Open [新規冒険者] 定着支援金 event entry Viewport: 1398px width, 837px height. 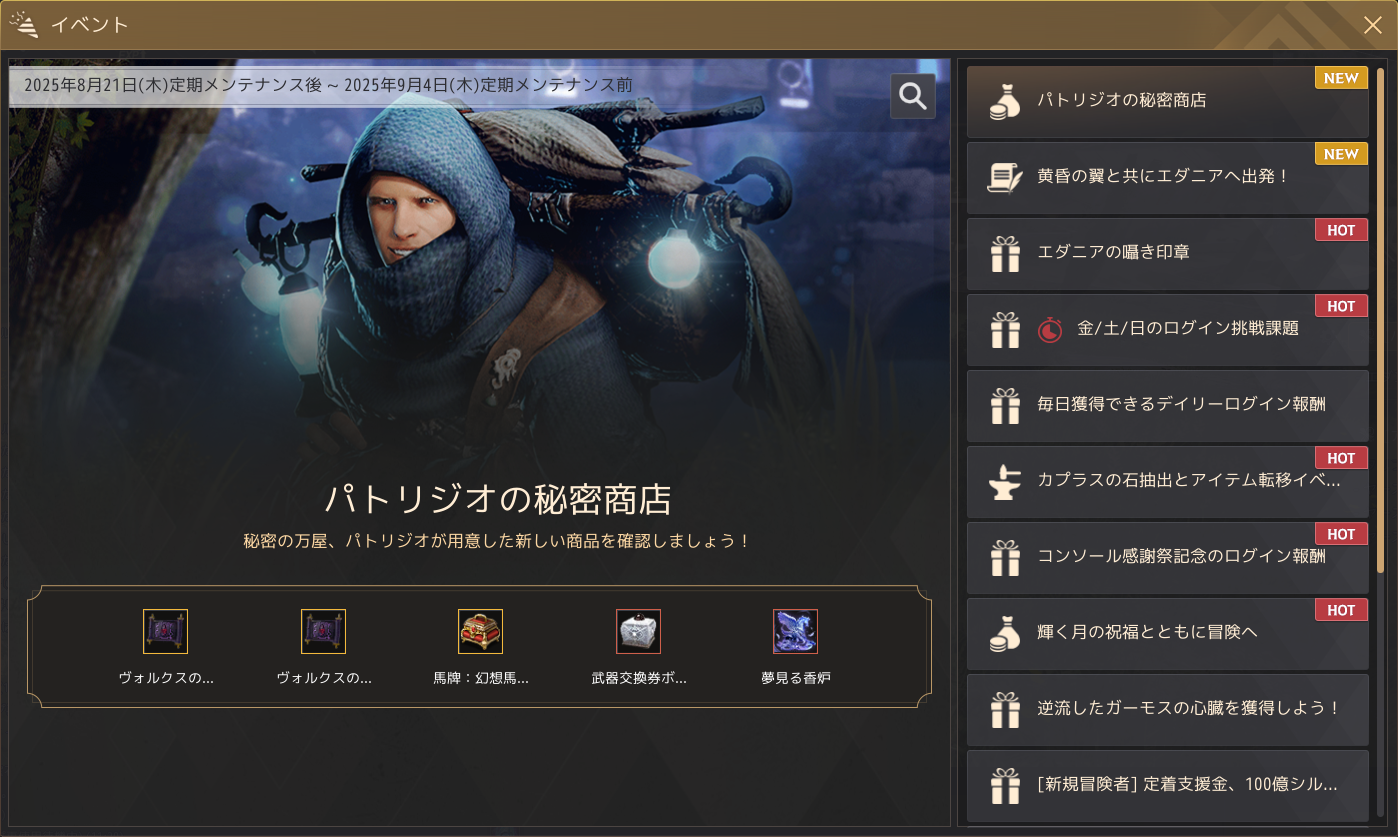1167,785
